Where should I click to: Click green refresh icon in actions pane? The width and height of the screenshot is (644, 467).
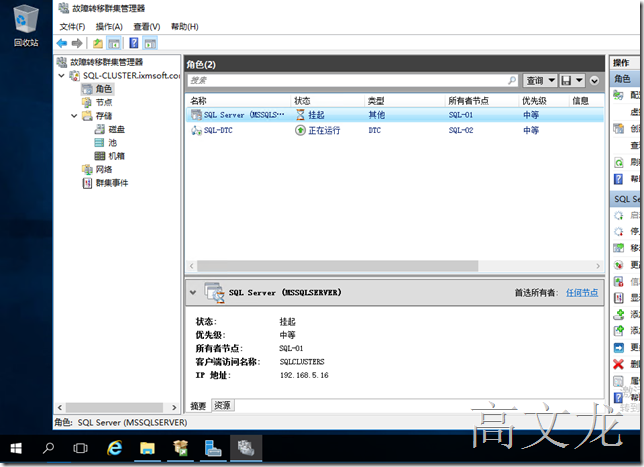[618, 163]
